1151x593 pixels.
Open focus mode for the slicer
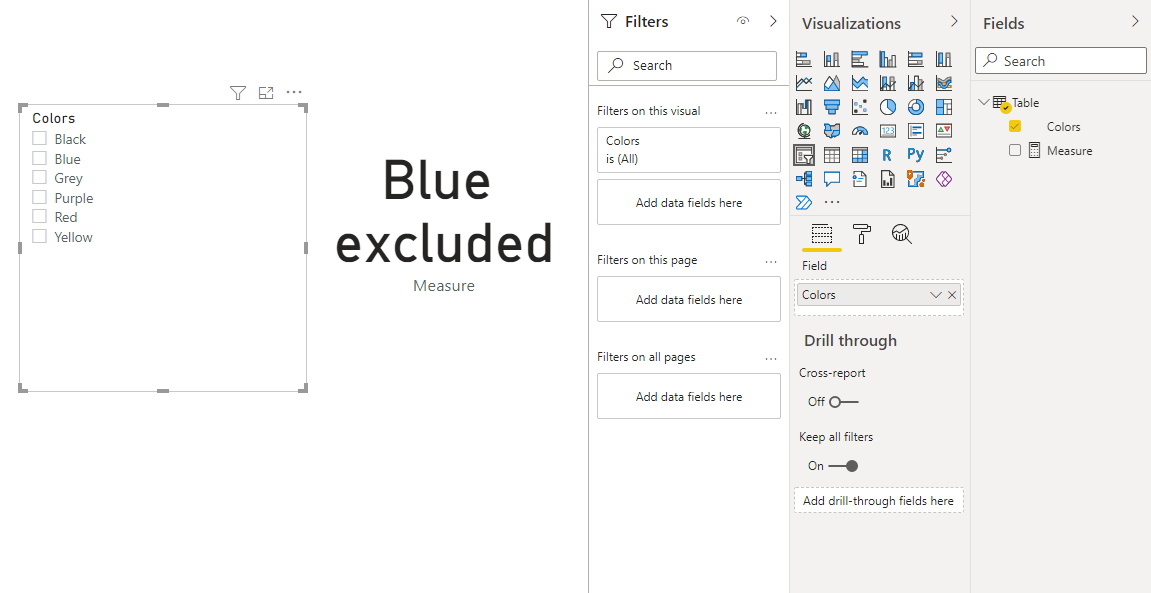[x=266, y=92]
